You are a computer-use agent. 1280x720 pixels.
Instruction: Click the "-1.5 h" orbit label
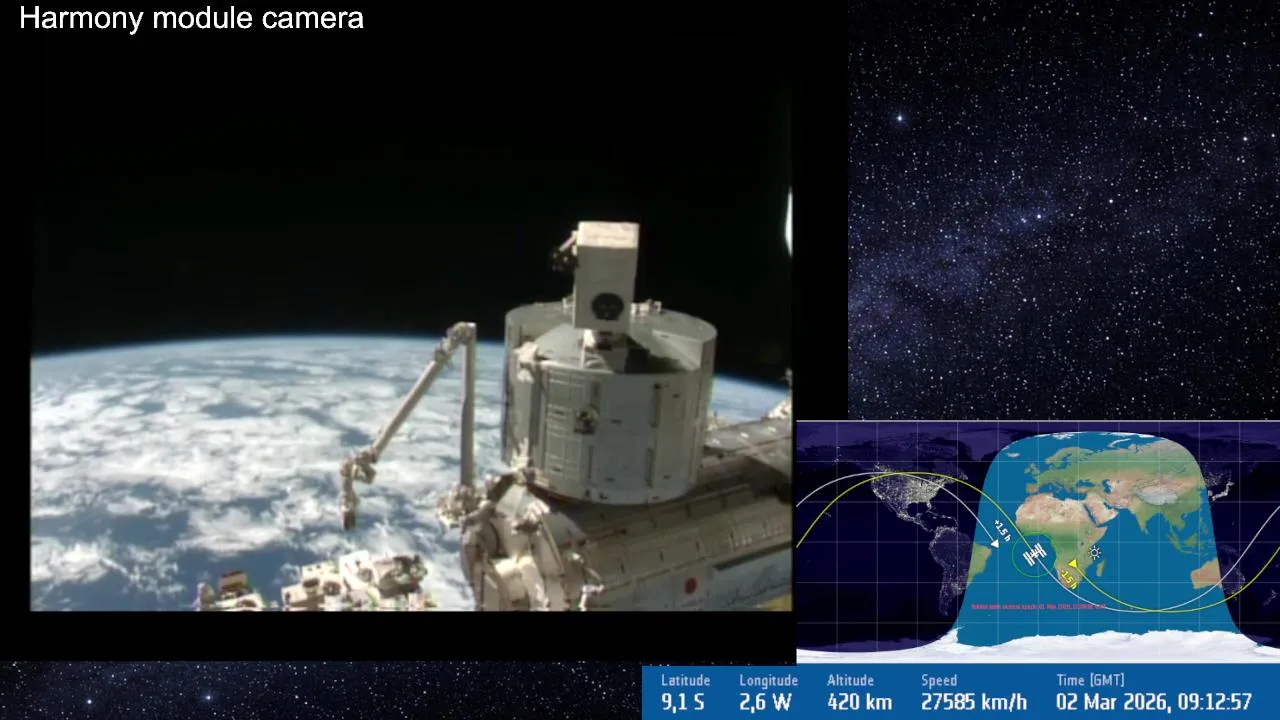[x=1069, y=579]
